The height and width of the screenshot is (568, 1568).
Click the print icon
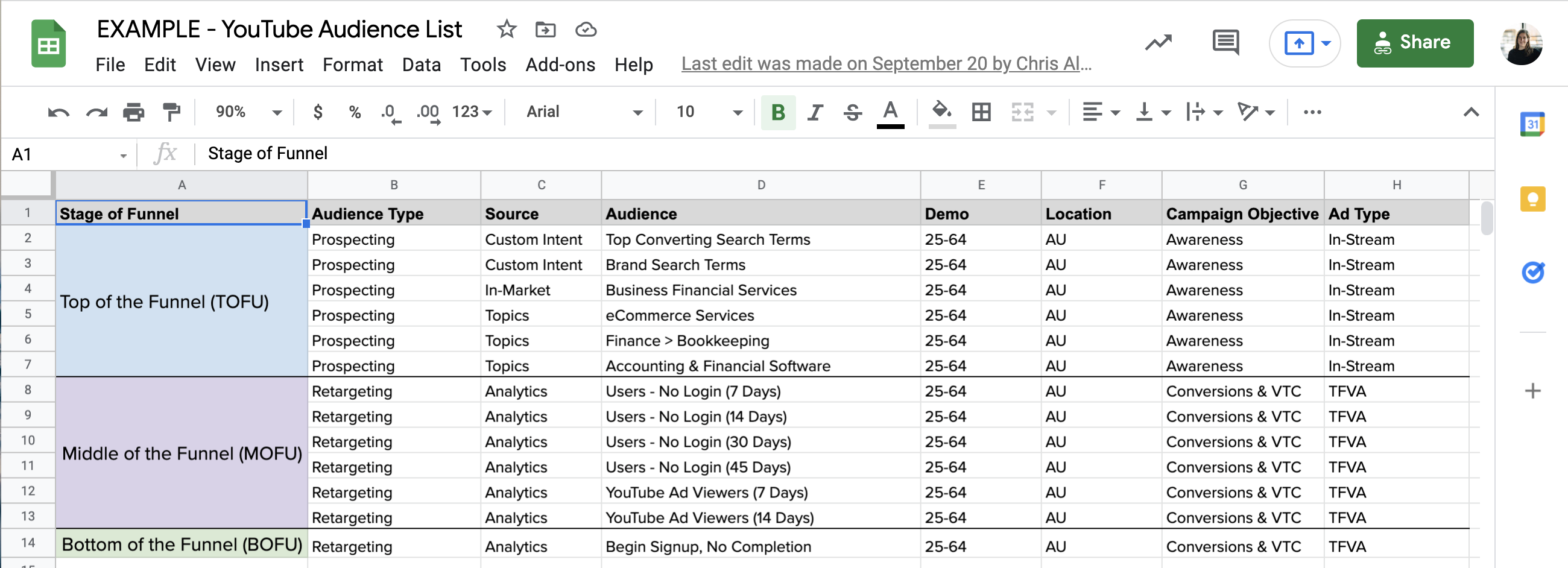point(134,112)
